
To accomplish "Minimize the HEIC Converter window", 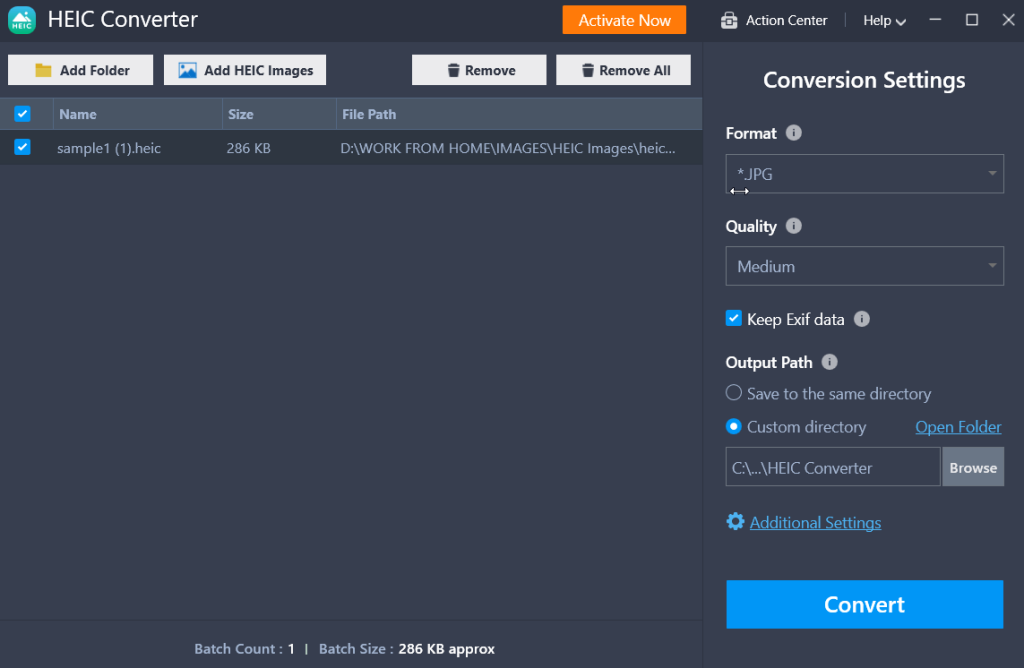I will coord(935,20).
